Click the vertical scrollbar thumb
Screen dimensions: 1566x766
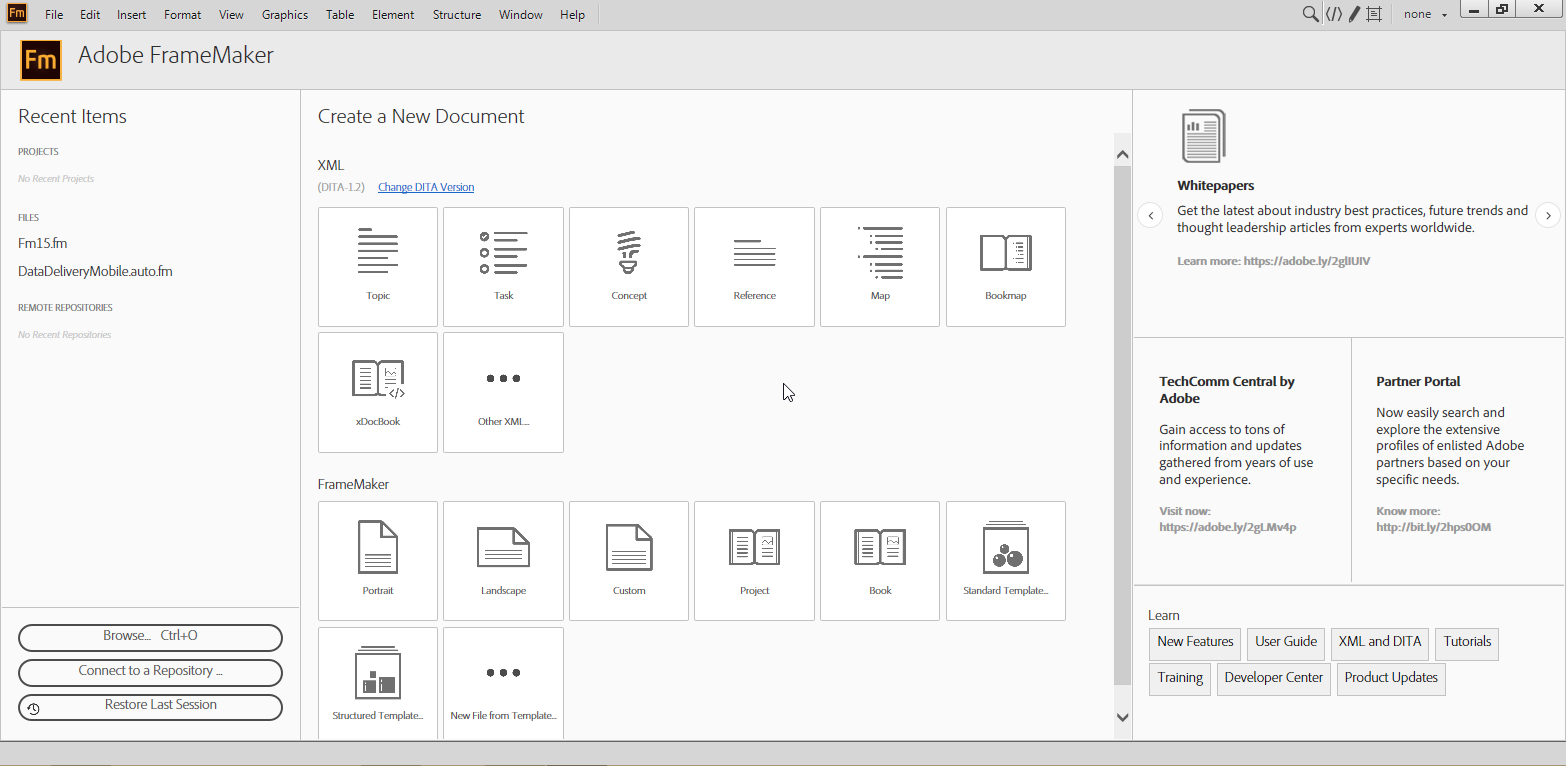(x=1122, y=426)
